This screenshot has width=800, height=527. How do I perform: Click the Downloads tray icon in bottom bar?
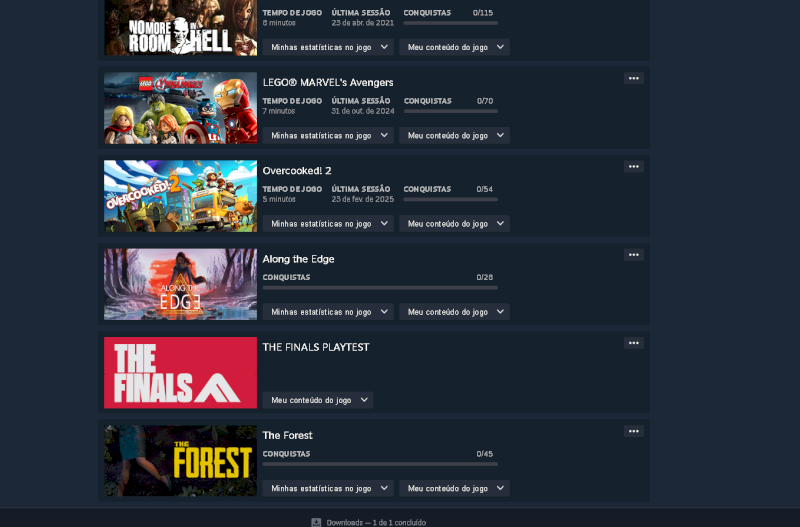(316, 522)
